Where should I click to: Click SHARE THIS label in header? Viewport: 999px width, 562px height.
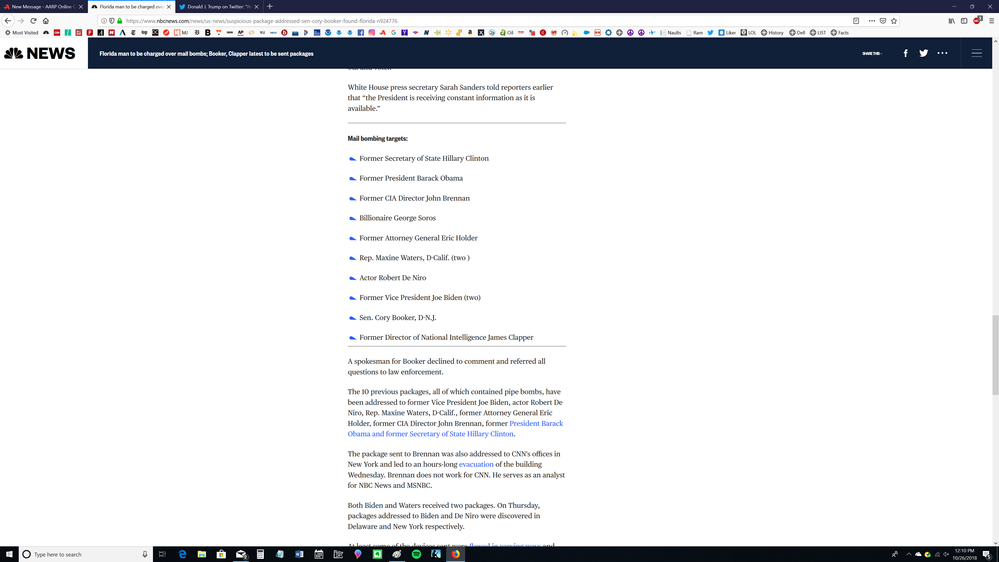[872, 54]
